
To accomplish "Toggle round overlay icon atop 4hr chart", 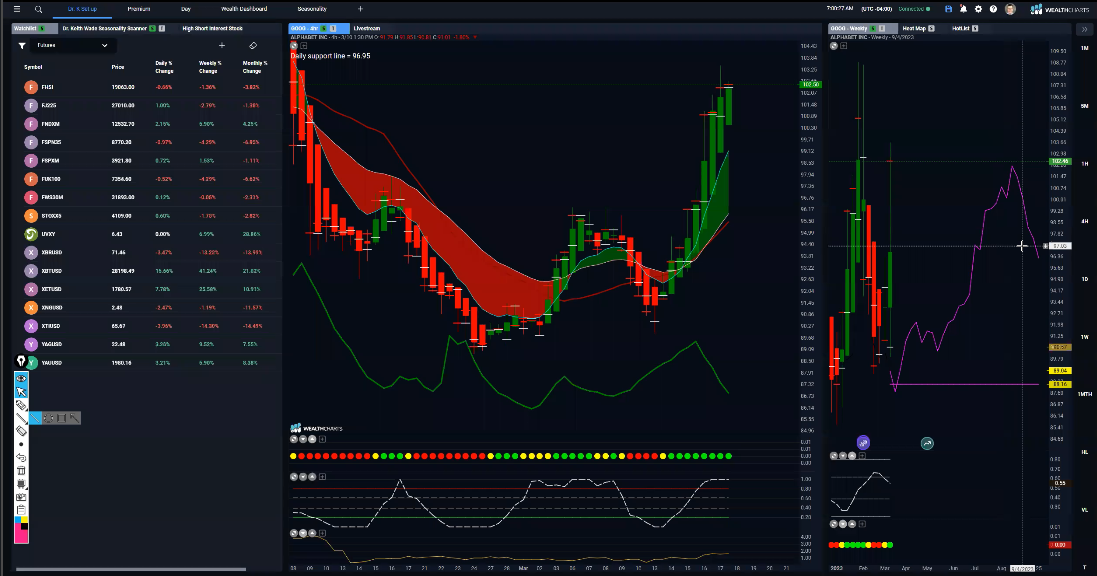I will click(294, 45).
